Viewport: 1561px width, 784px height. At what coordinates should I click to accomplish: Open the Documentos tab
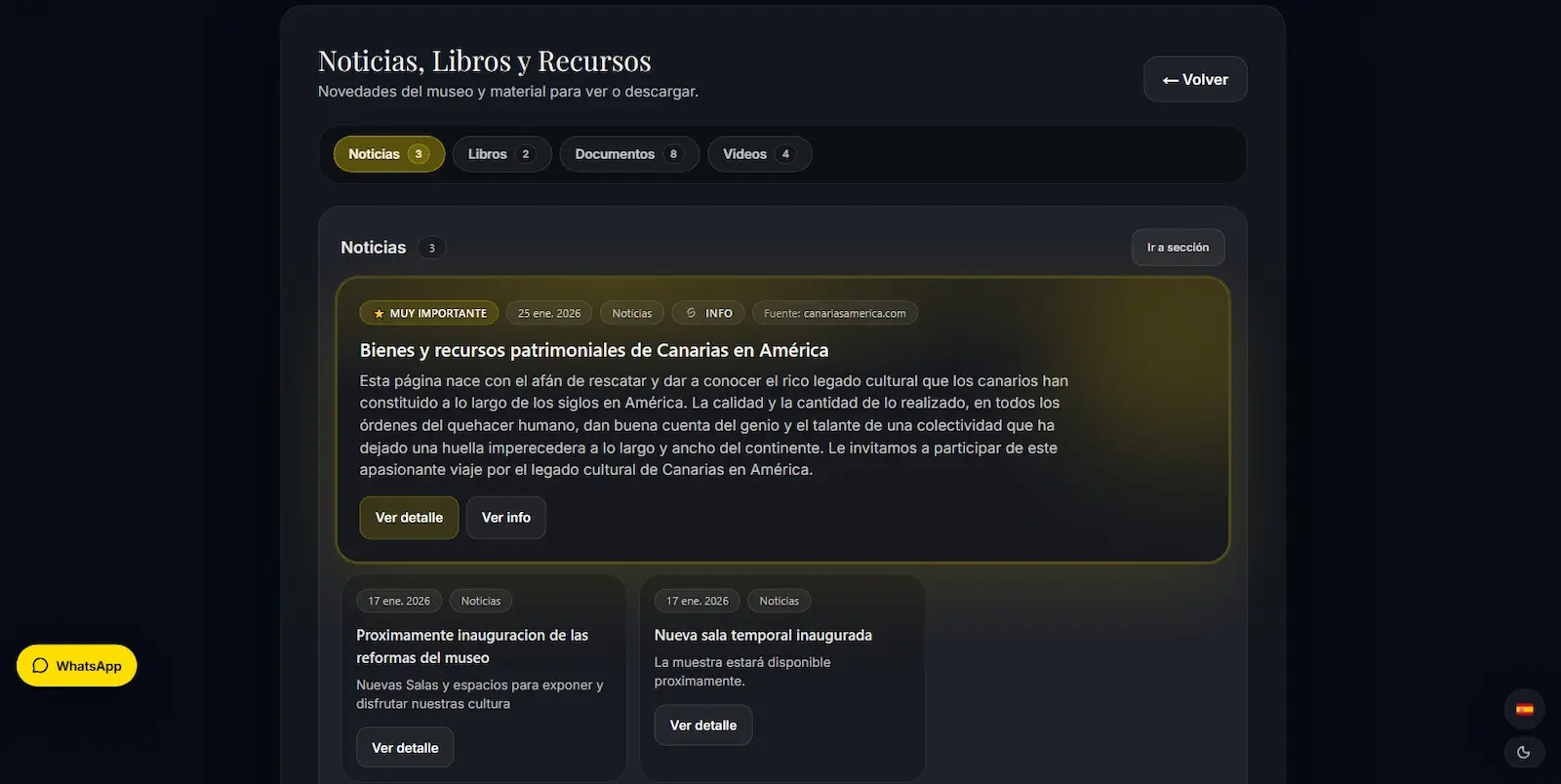(x=629, y=154)
